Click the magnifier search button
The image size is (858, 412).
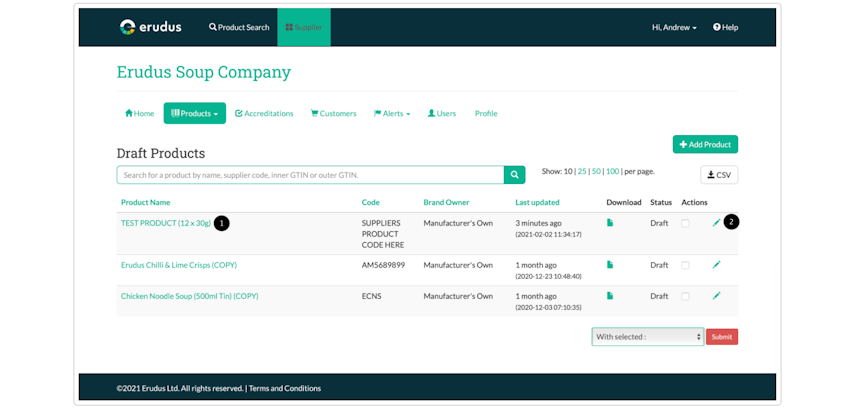514,175
